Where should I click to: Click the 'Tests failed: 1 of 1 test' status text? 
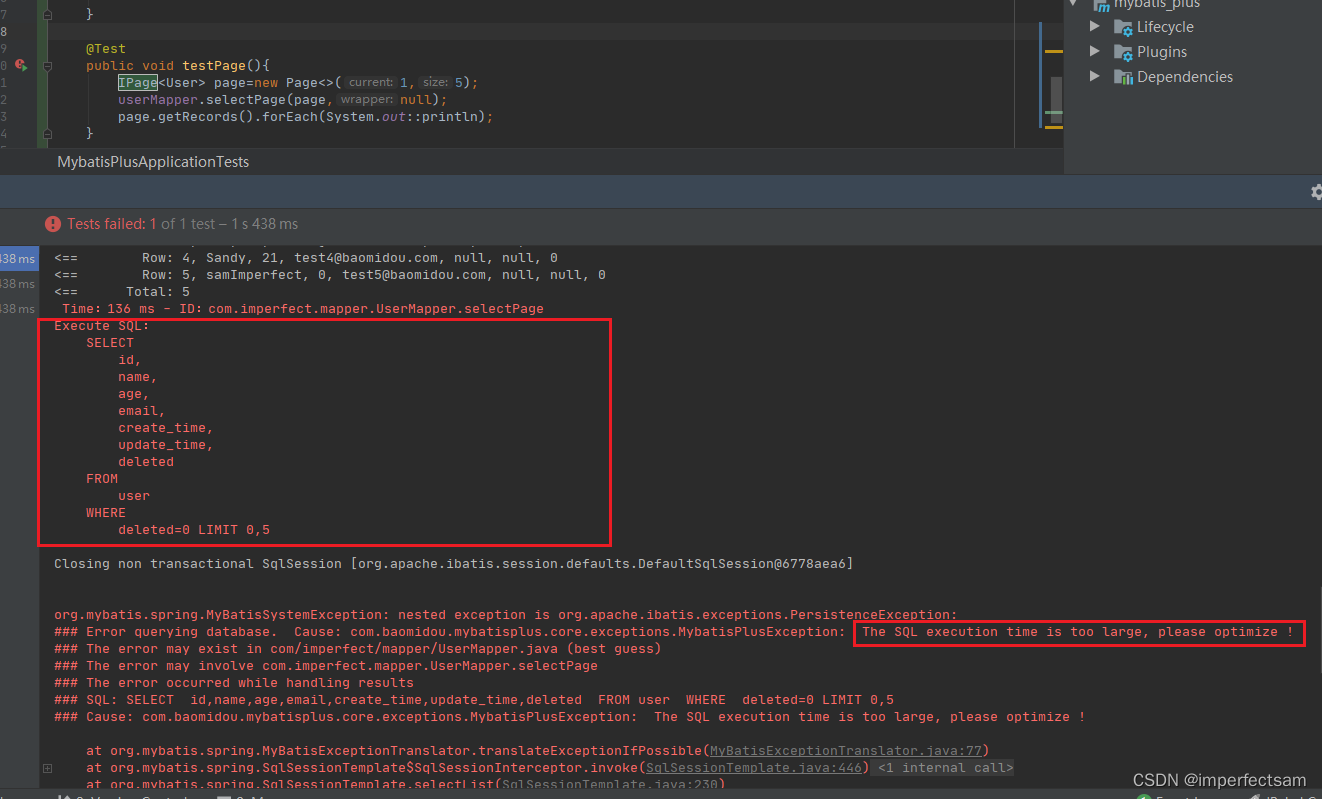pos(182,224)
